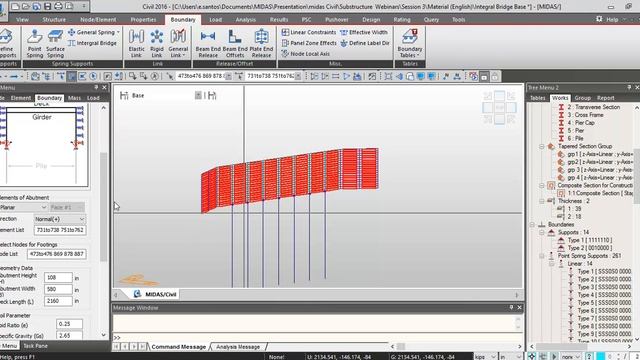The width and height of the screenshot is (640, 360).
Task: Select '4 : Pier Cap' section
Action: (x=581, y=122)
